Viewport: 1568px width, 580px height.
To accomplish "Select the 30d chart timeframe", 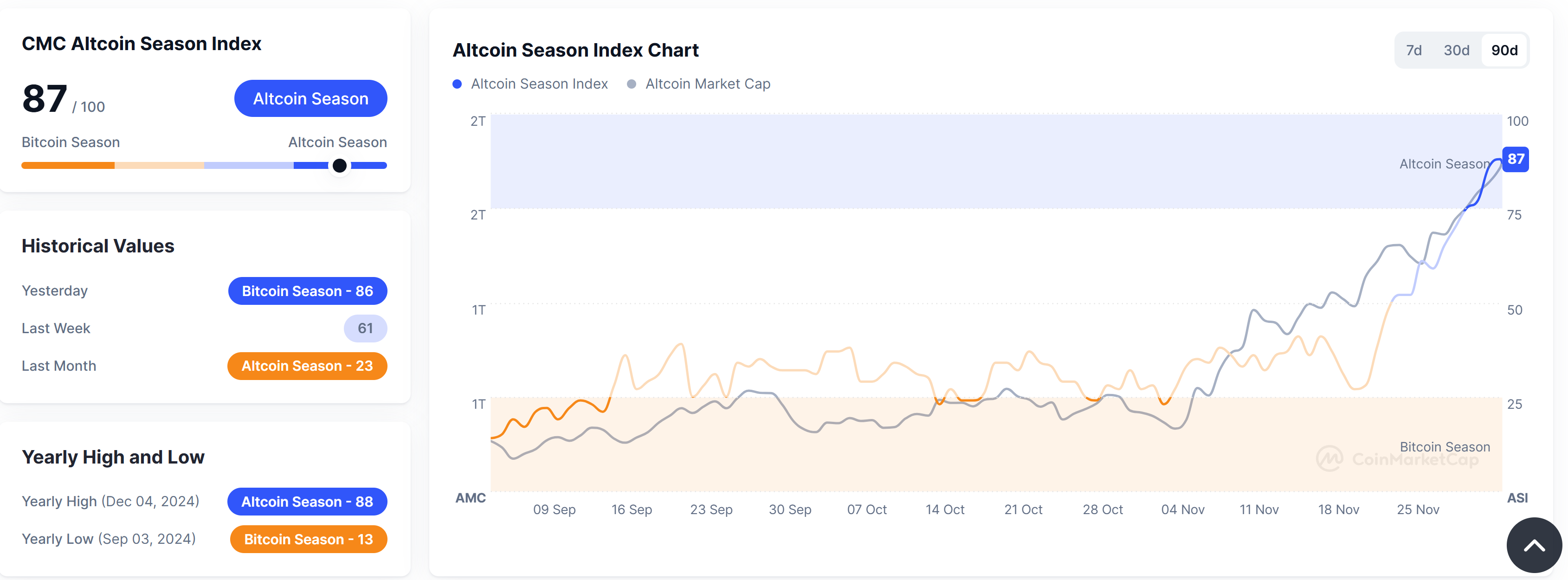I will pos(1456,51).
